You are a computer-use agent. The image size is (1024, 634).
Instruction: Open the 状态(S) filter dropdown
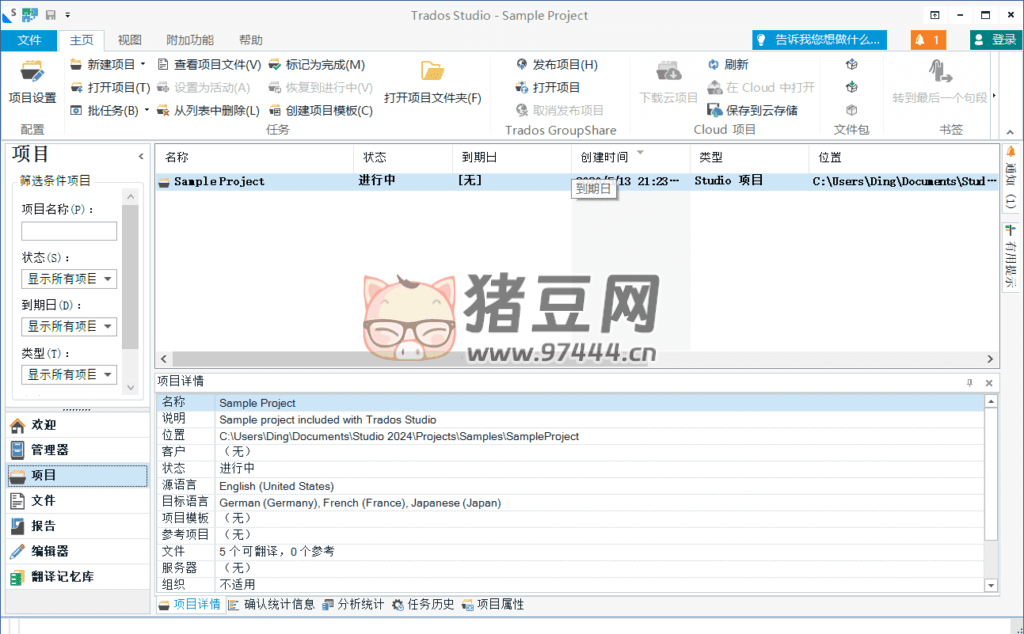pos(69,279)
